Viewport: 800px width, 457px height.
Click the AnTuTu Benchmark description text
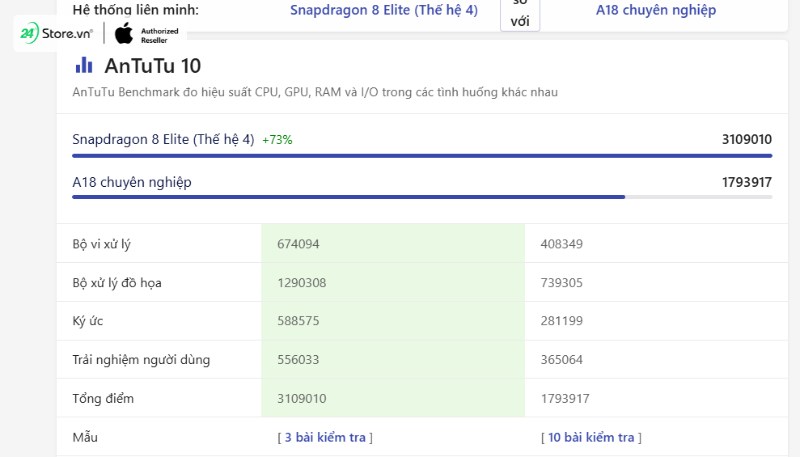[315, 92]
